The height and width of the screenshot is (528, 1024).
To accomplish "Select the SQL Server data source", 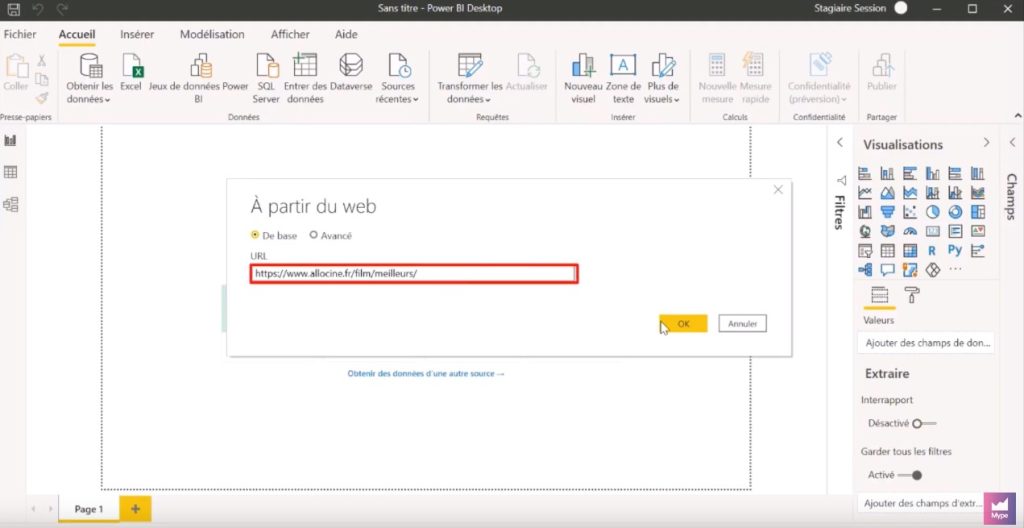I will tap(266, 79).
